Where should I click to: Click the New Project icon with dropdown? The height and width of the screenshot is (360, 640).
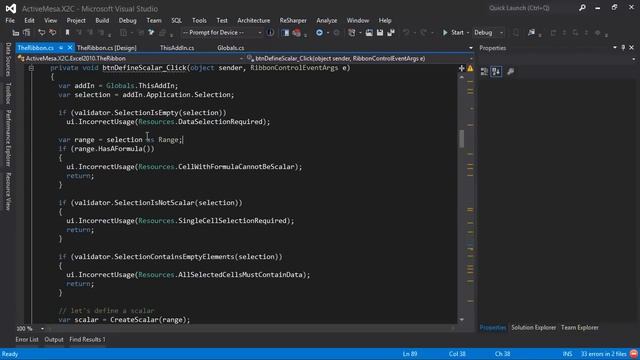coord(352,33)
